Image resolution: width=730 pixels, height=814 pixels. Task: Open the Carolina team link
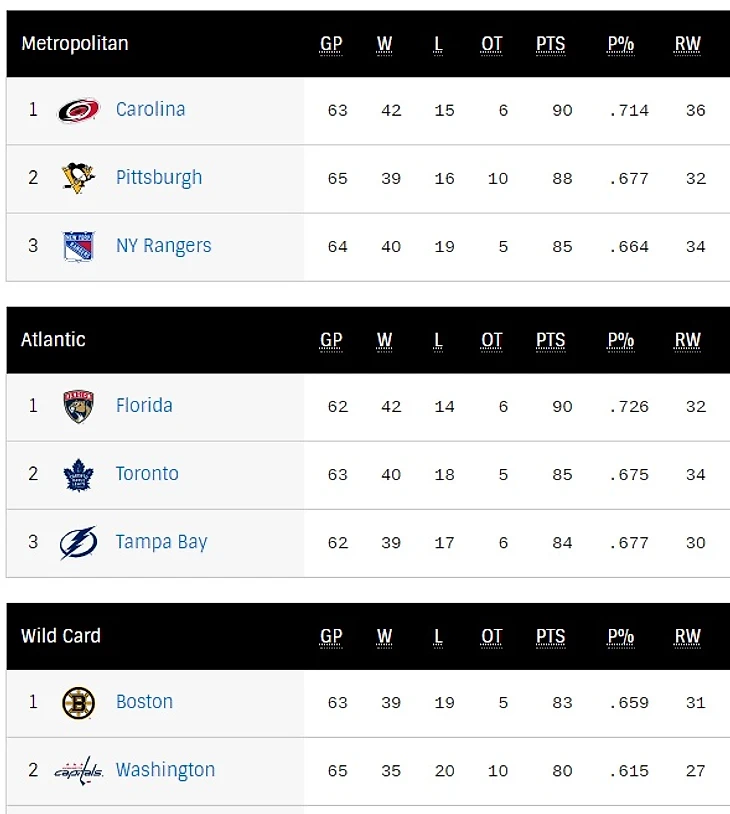click(x=150, y=110)
